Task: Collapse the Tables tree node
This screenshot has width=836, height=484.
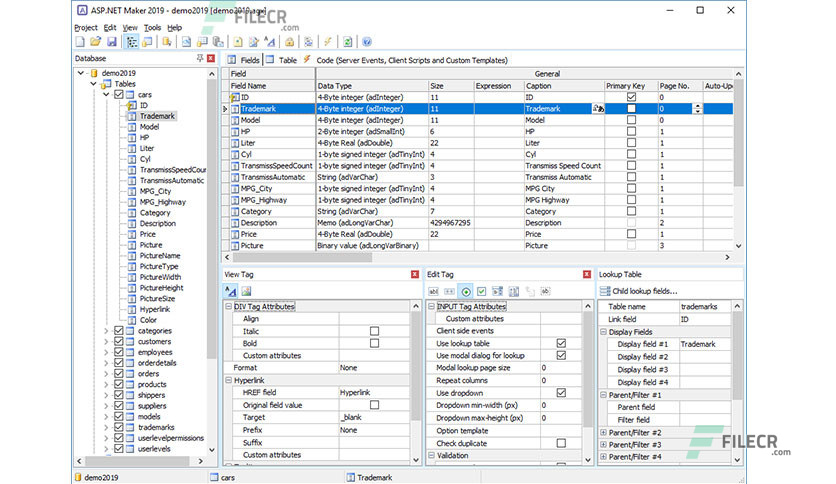Action: (x=93, y=84)
